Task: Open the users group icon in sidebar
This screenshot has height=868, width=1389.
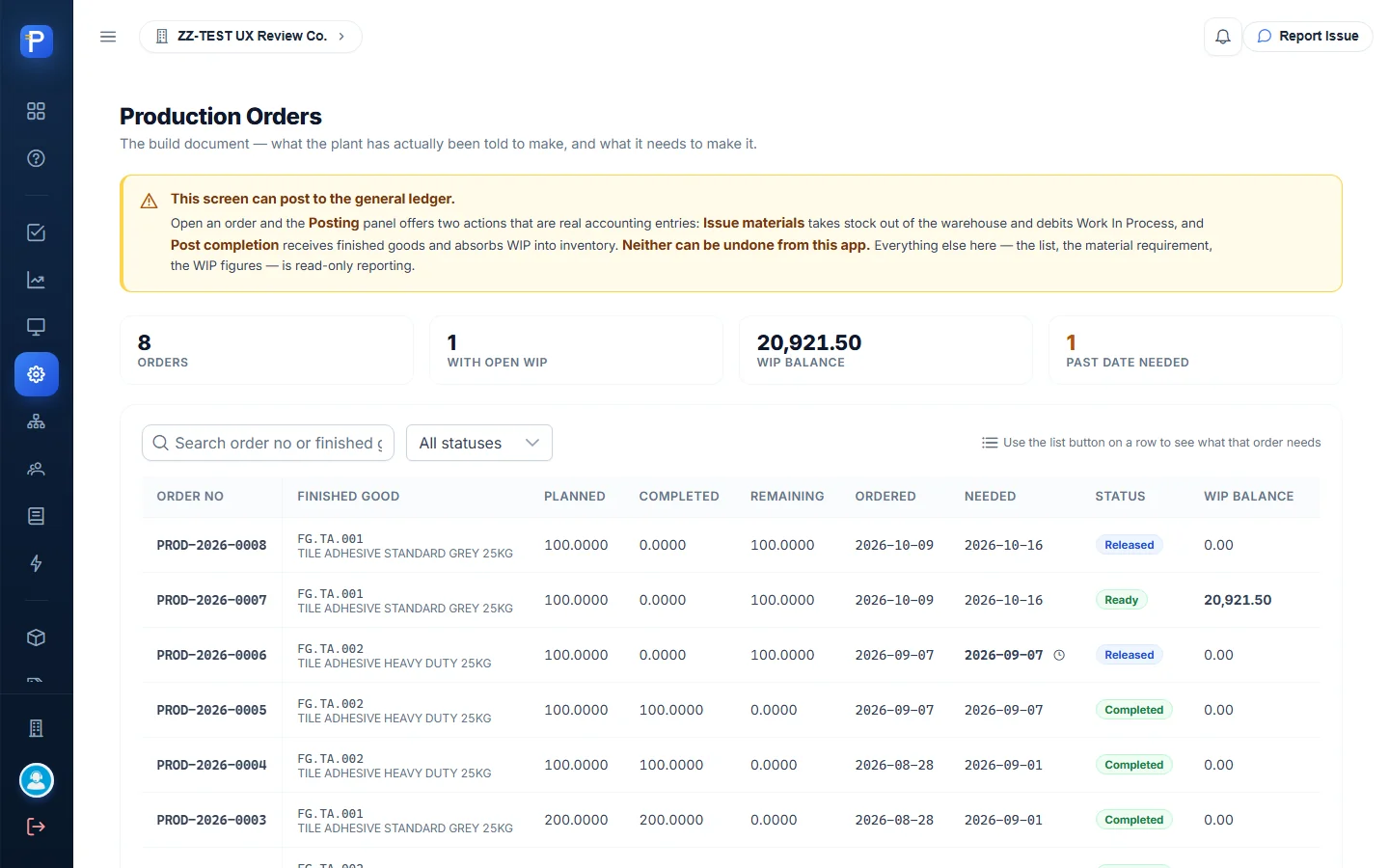Action: [36, 469]
